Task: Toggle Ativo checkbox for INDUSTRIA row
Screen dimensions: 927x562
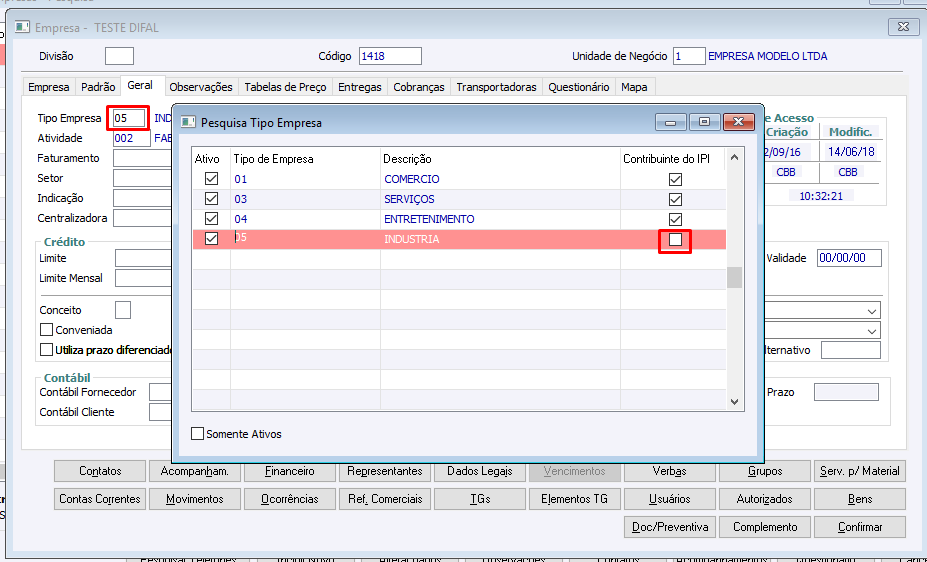Action: click(211, 239)
